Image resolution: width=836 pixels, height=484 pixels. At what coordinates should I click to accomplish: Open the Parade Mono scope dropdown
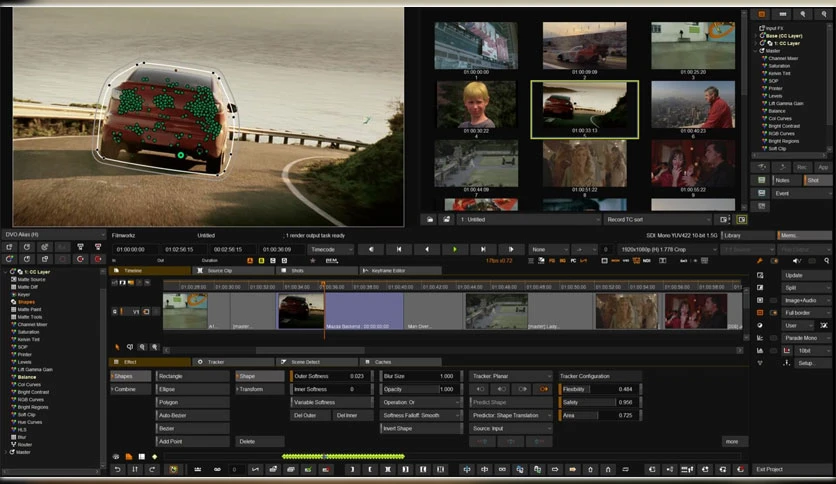[806, 338]
